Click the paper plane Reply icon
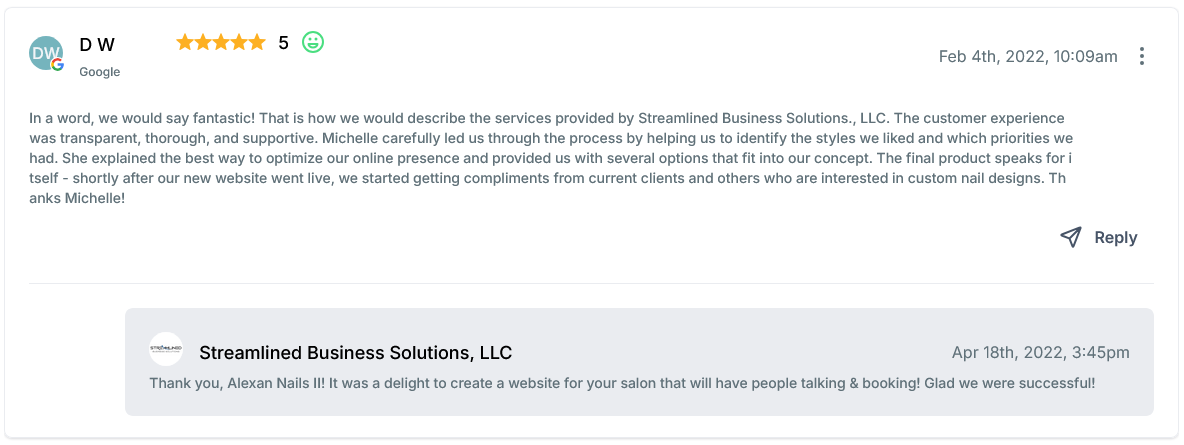1184x445 pixels. (1071, 237)
